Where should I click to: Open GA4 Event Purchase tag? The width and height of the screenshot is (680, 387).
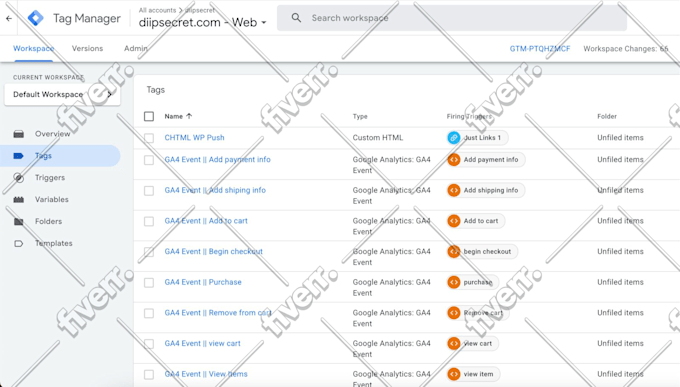(x=203, y=282)
